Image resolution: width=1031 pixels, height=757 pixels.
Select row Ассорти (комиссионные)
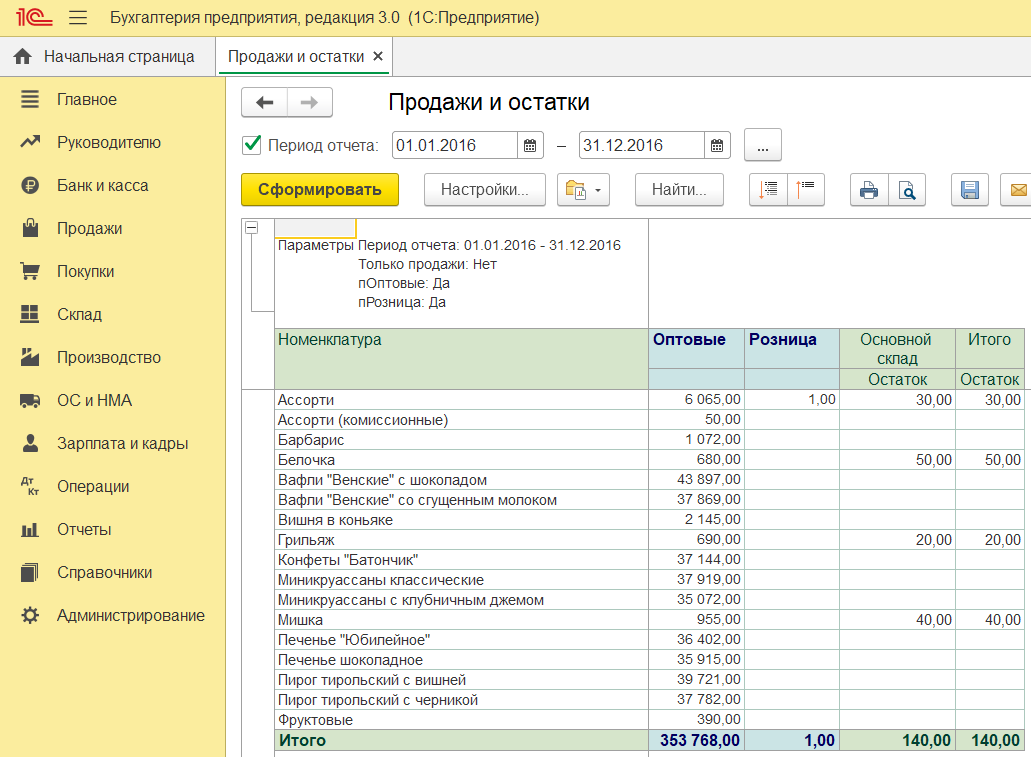click(x=648, y=420)
